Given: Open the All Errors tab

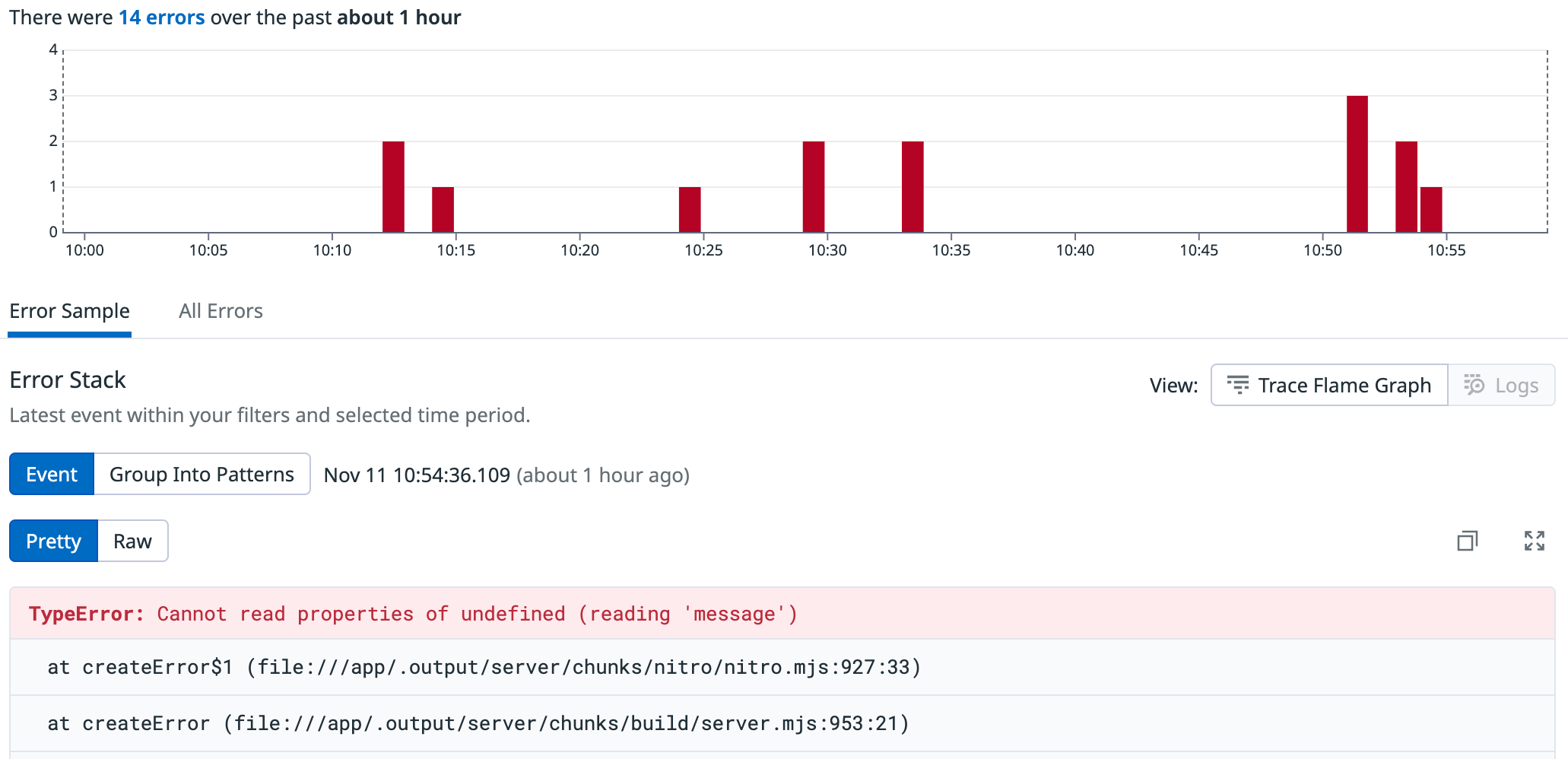Looking at the screenshot, I should (x=221, y=311).
